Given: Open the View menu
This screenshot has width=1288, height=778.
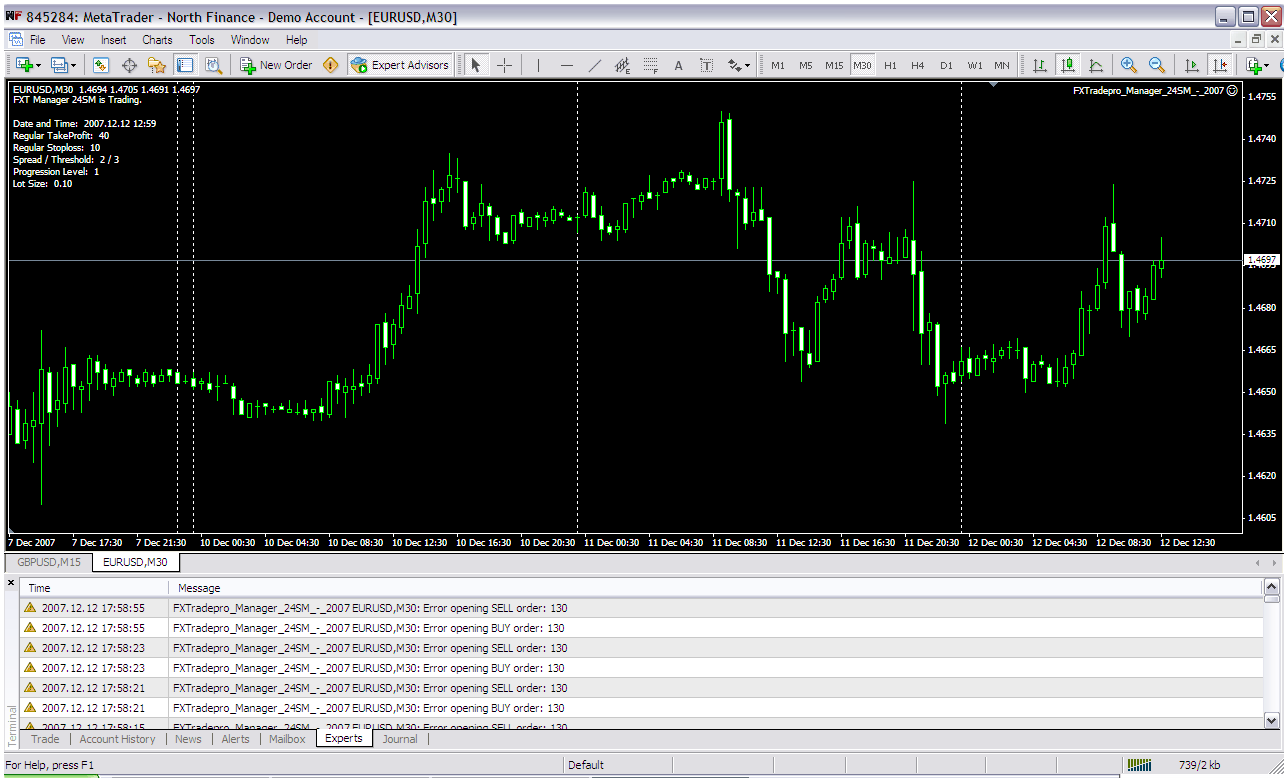Looking at the screenshot, I should (x=73, y=40).
